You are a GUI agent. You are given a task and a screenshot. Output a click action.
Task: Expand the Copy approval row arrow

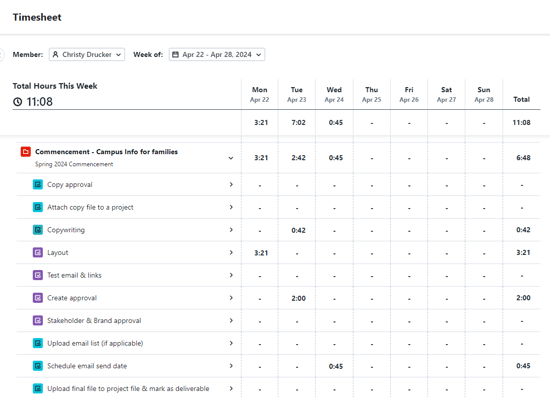tap(231, 184)
